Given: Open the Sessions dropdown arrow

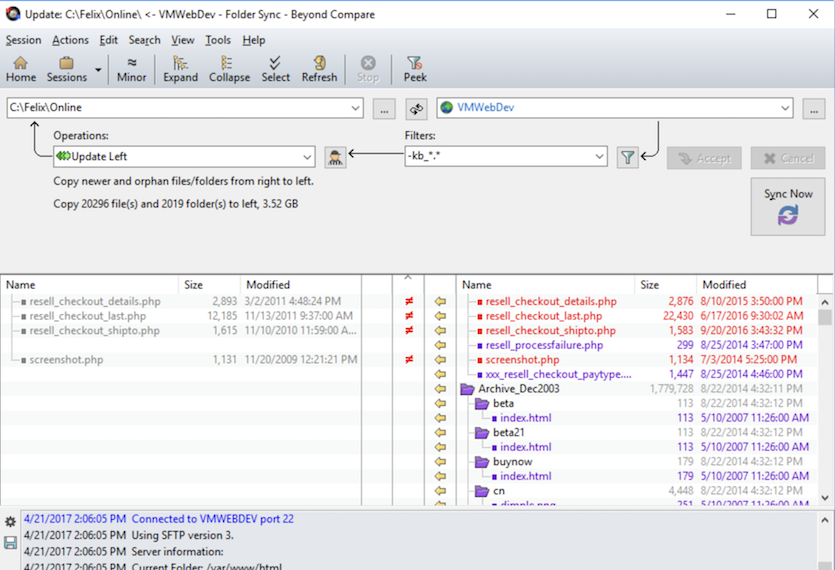Looking at the screenshot, I should [x=98, y=69].
